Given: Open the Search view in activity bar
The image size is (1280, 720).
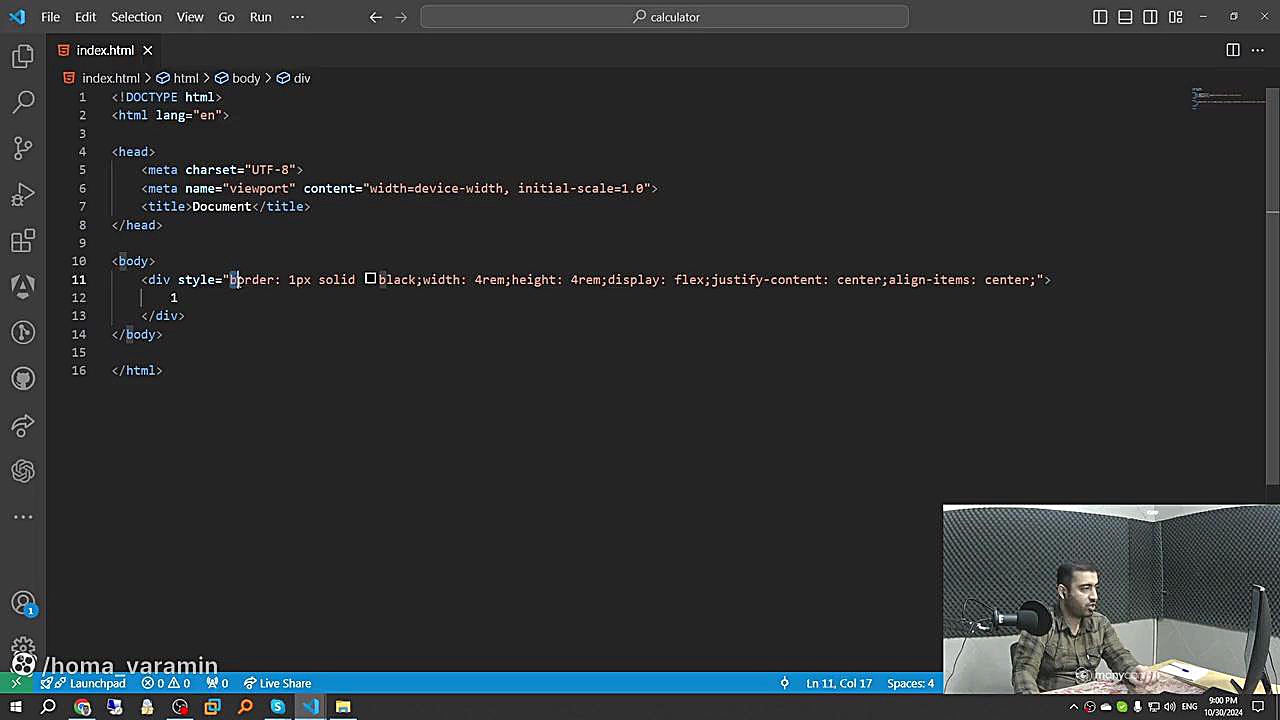Looking at the screenshot, I should [x=23, y=101].
